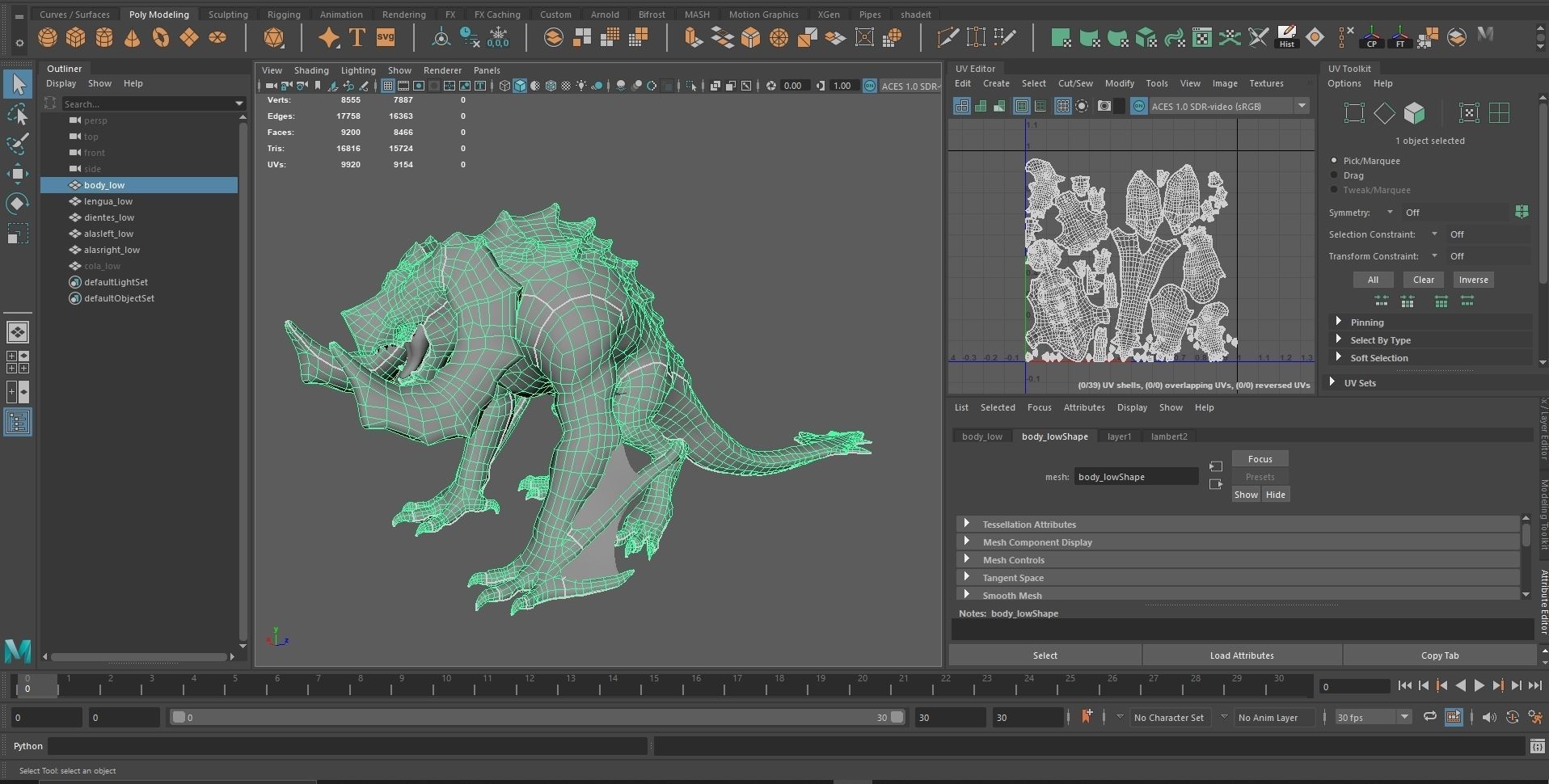Activate the Select tool arrow in toolbox
The width and height of the screenshot is (1549, 784).
click(18, 84)
